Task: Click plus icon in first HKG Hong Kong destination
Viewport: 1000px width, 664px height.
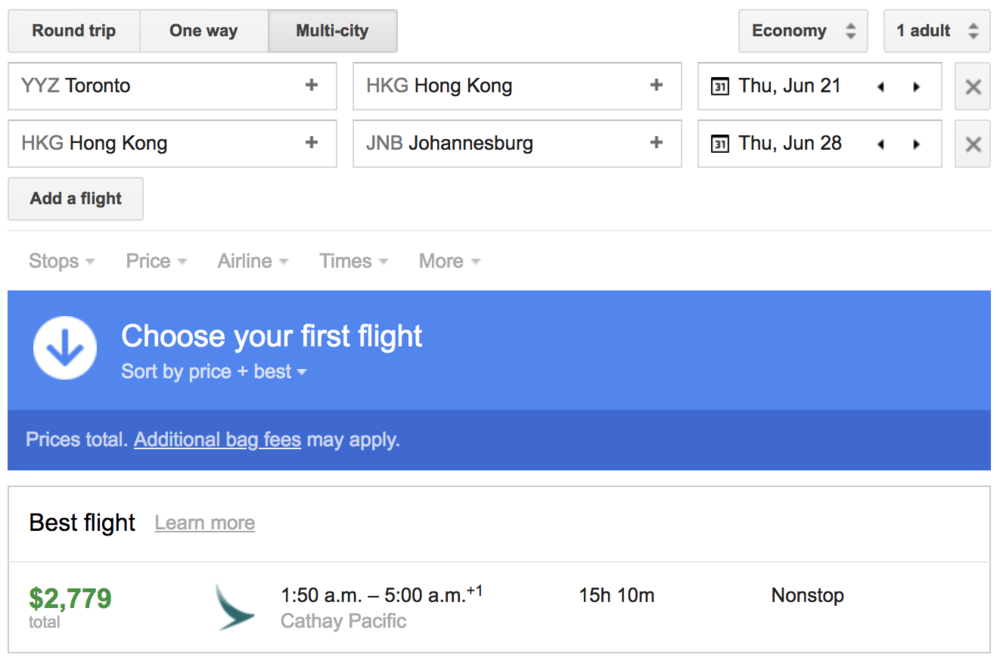Action: click(657, 86)
